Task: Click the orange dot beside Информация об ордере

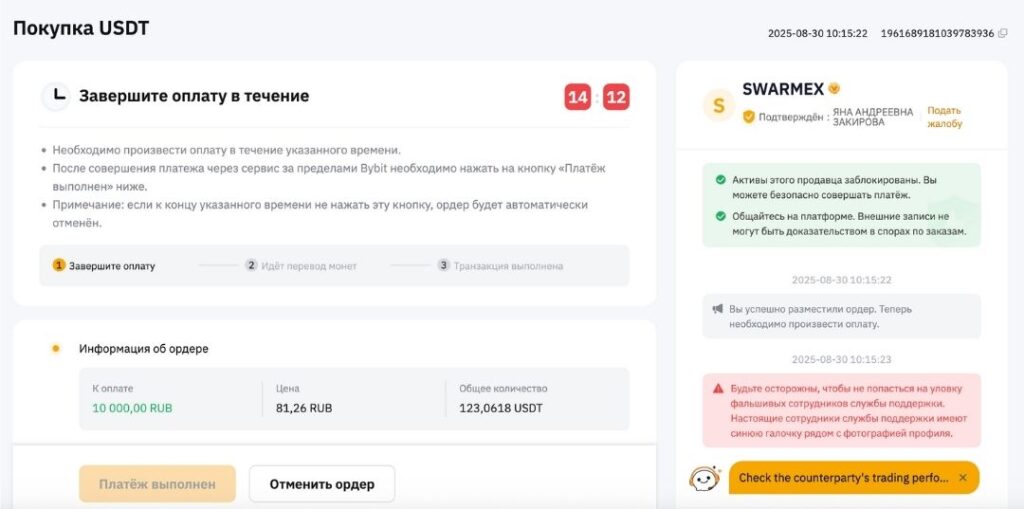Action: coord(56,349)
